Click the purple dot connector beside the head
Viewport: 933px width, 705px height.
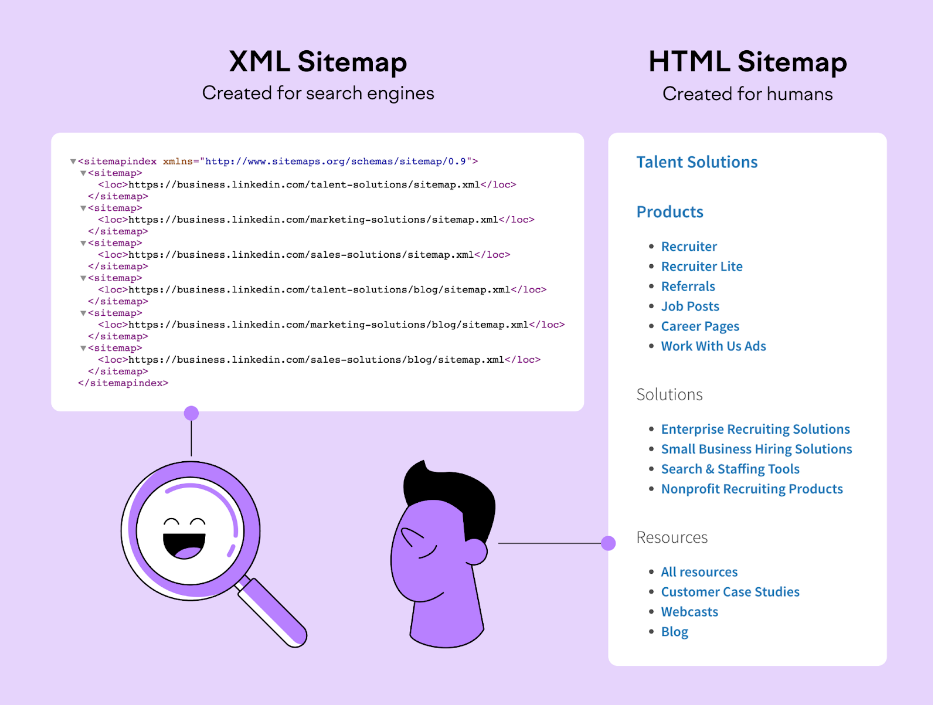(607, 543)
